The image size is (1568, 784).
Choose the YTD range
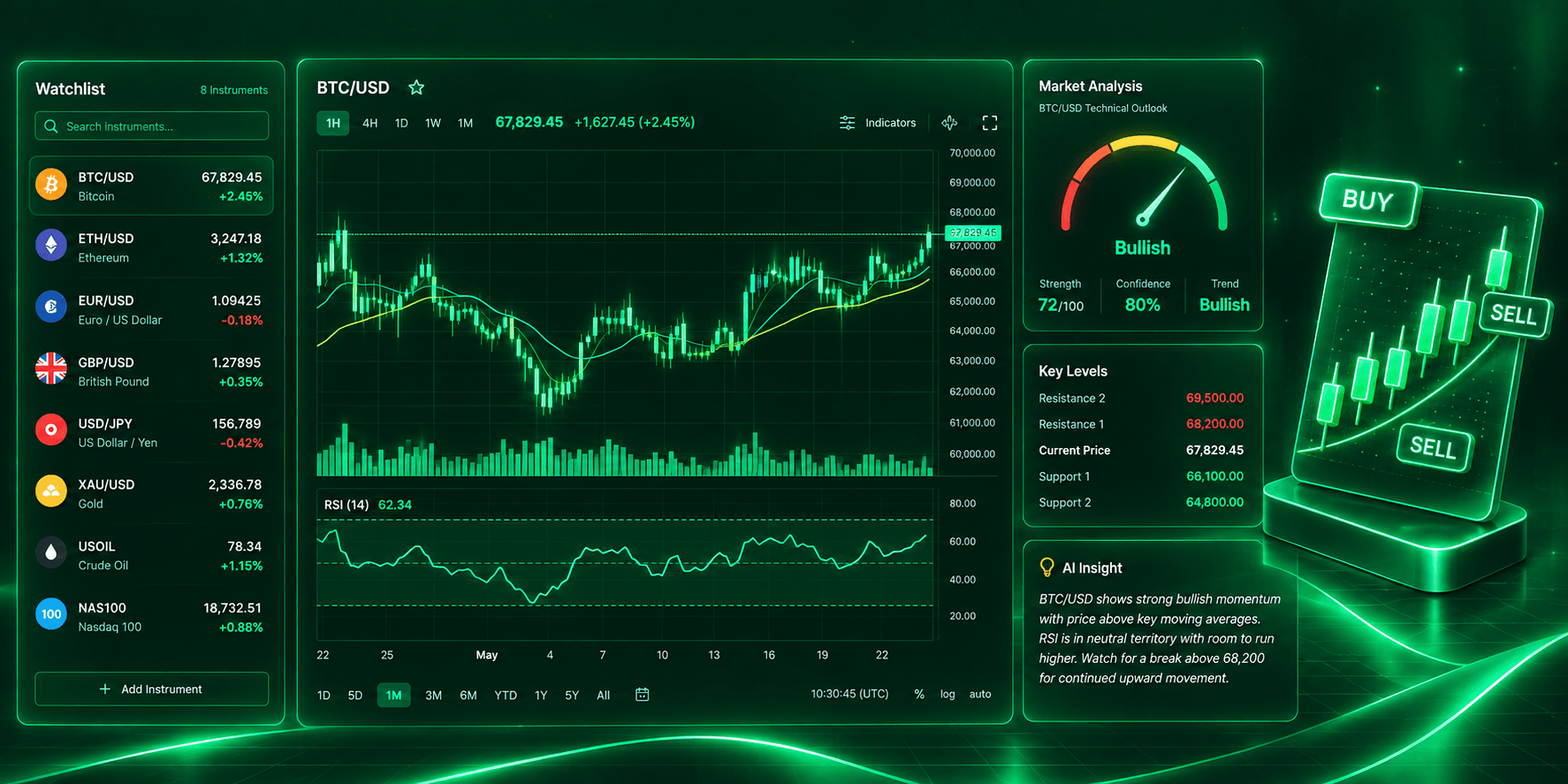point(506,696)
